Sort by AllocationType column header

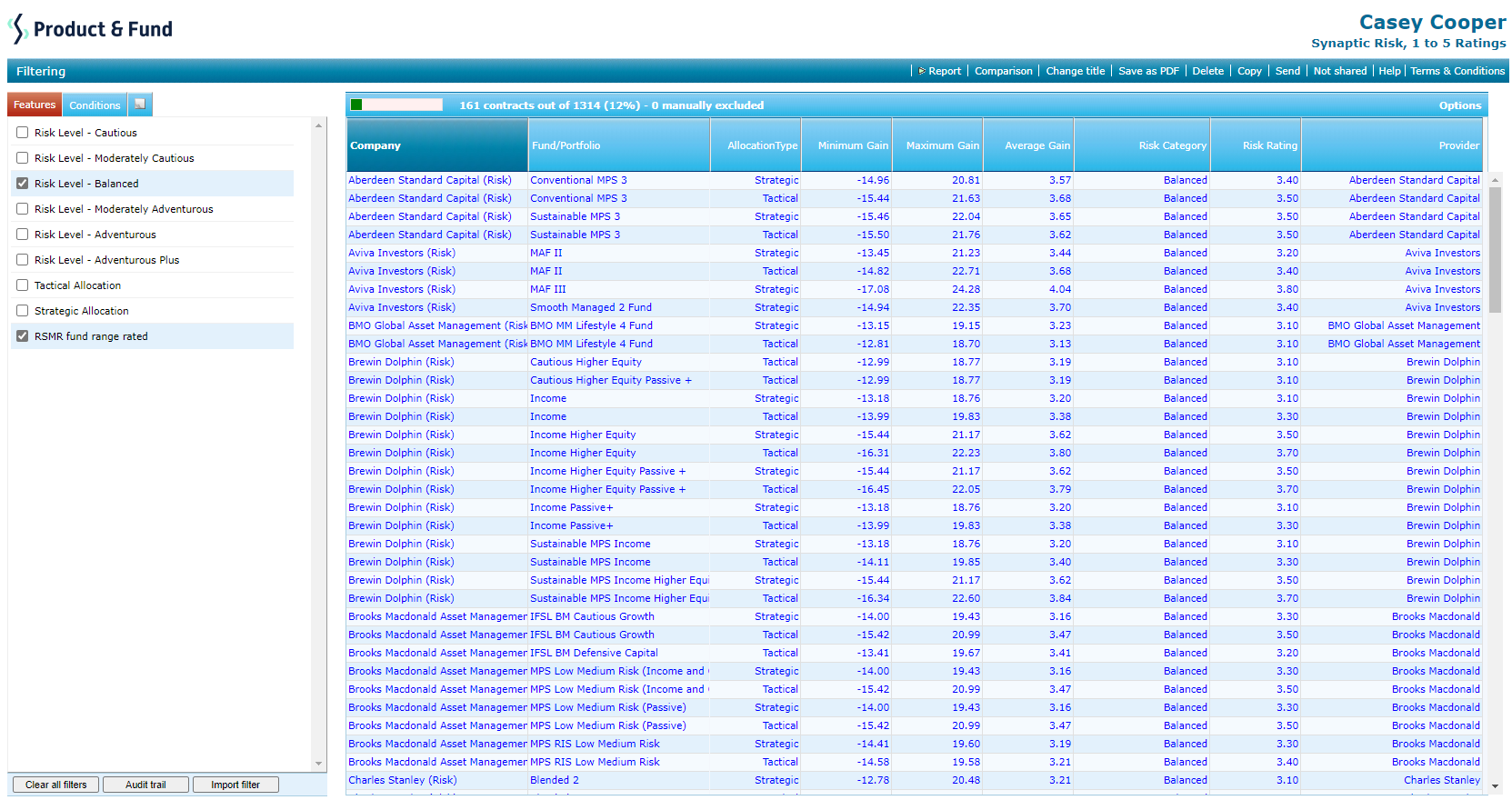pyautogui.click(x=756, y=145)
